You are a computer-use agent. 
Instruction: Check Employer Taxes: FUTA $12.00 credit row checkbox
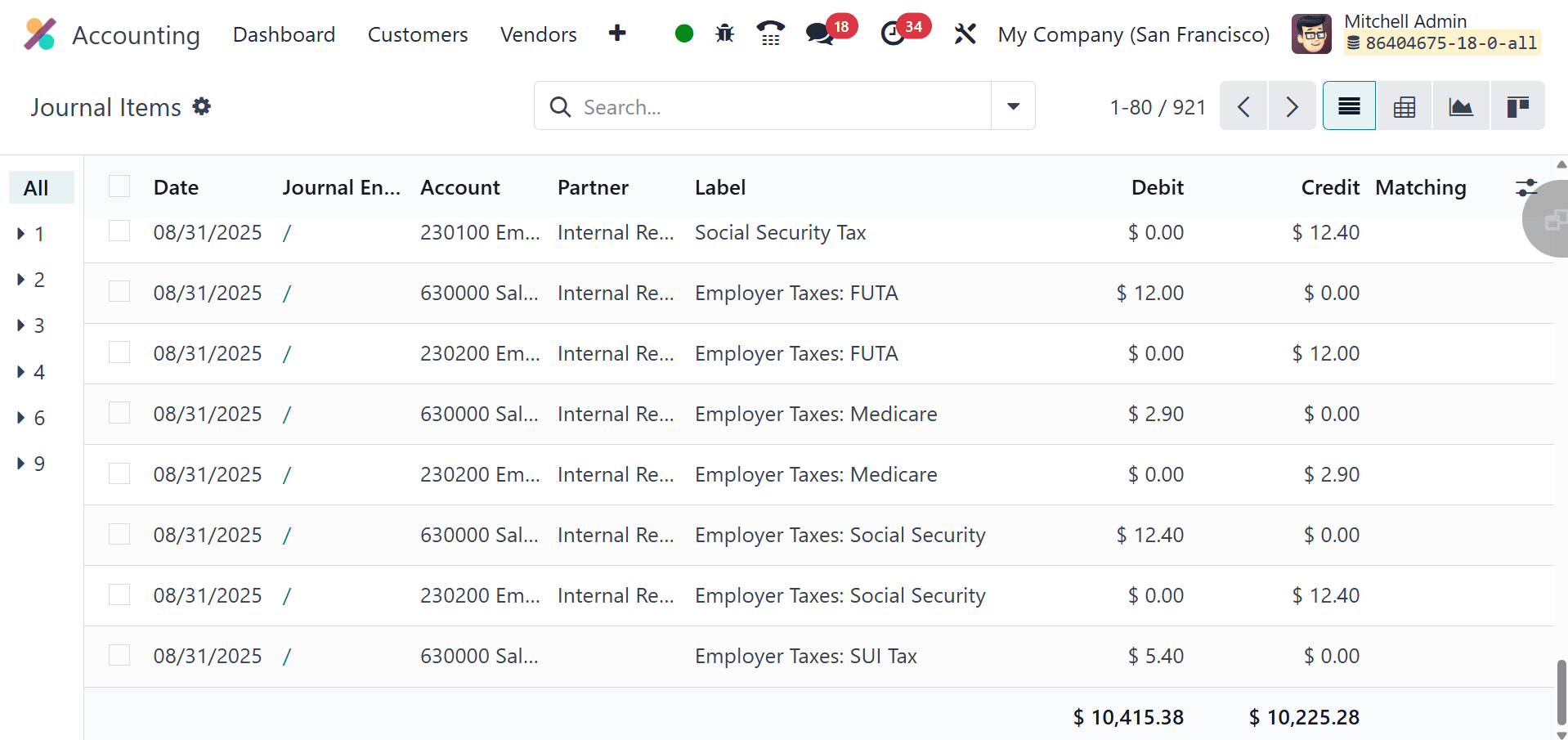[x=119, y=352]
